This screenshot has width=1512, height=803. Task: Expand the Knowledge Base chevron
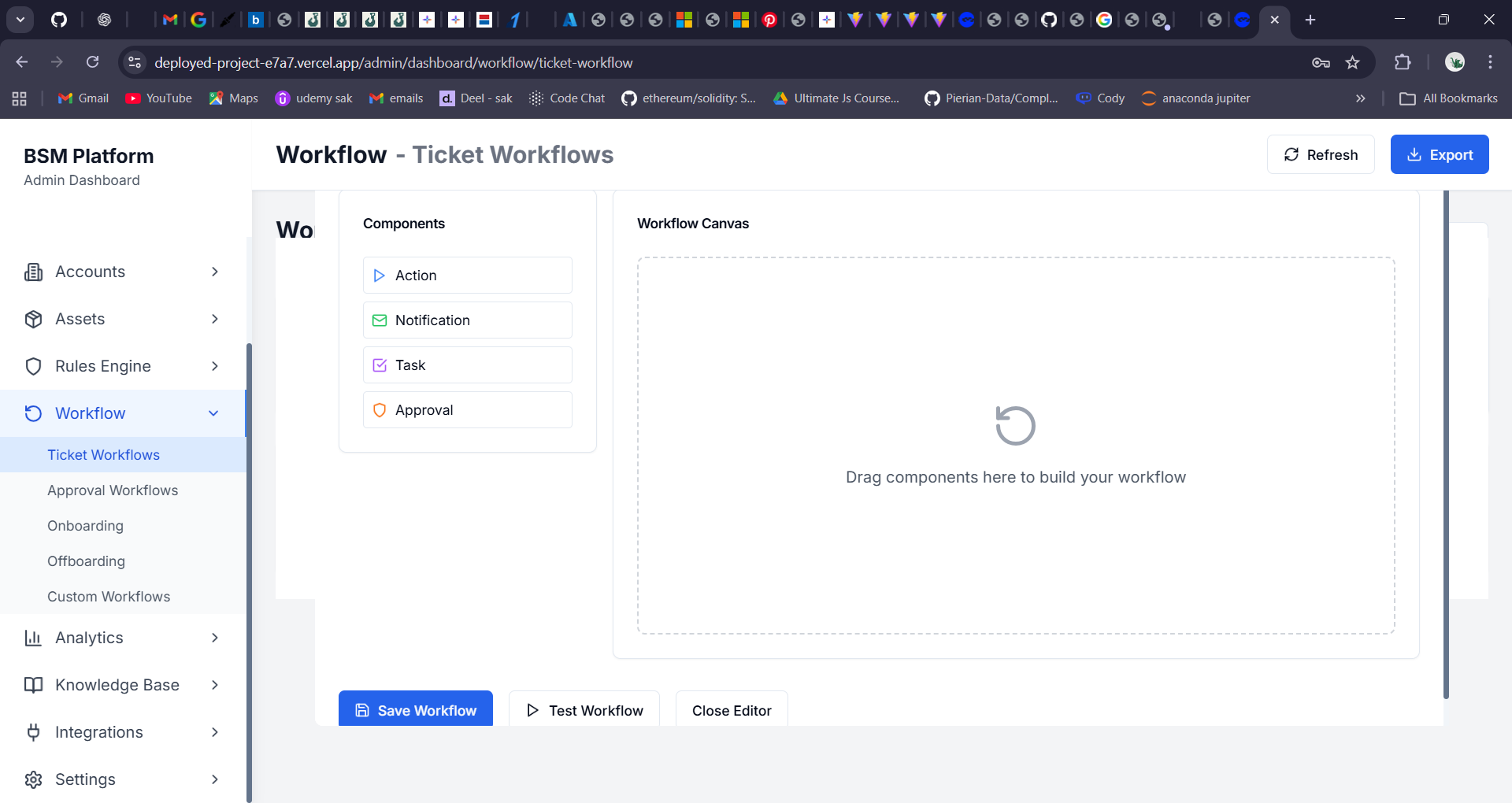pyautogui.click(x=215, y=685)
